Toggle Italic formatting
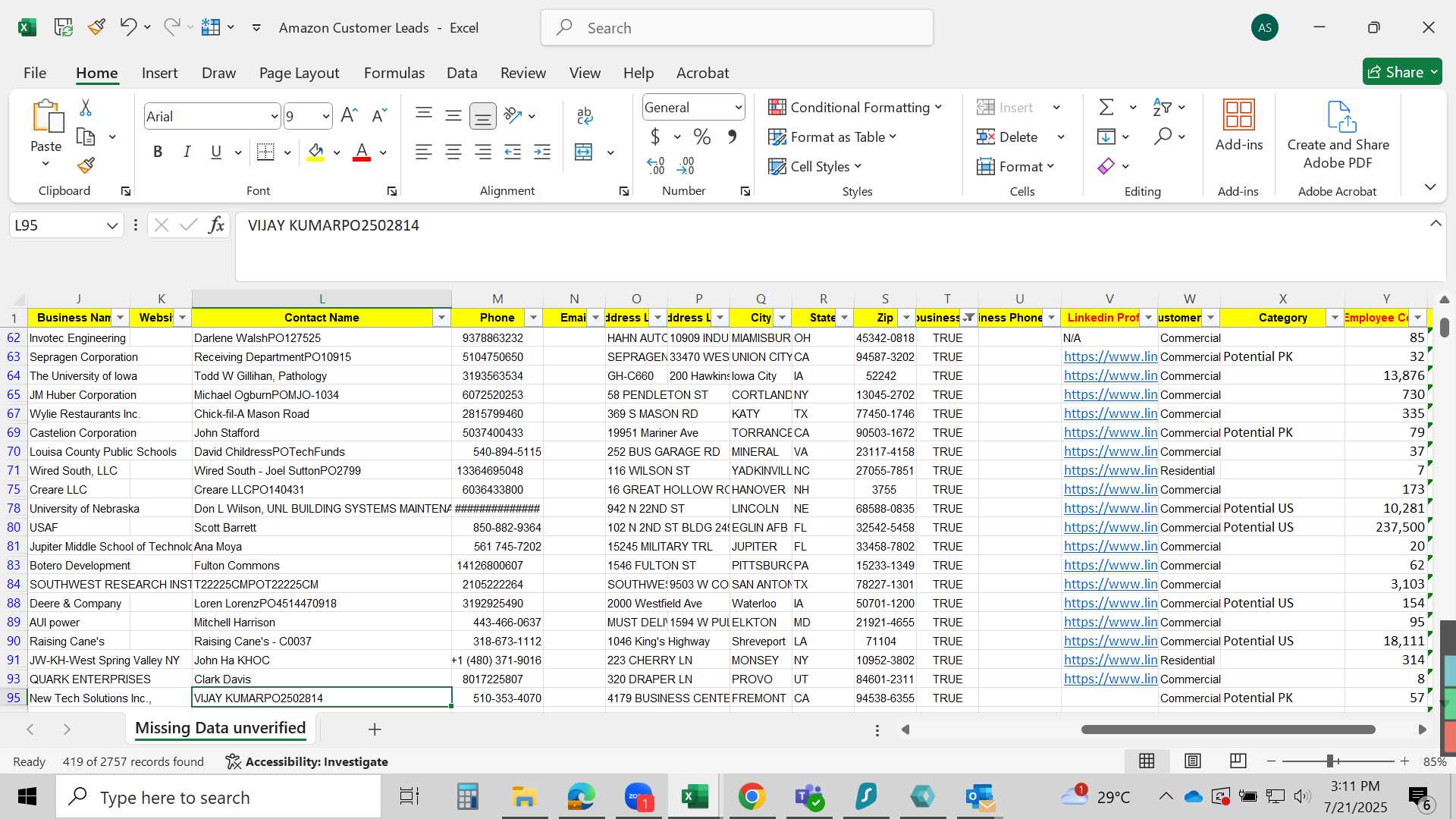The image size is (1456, 819). [187, 152]
